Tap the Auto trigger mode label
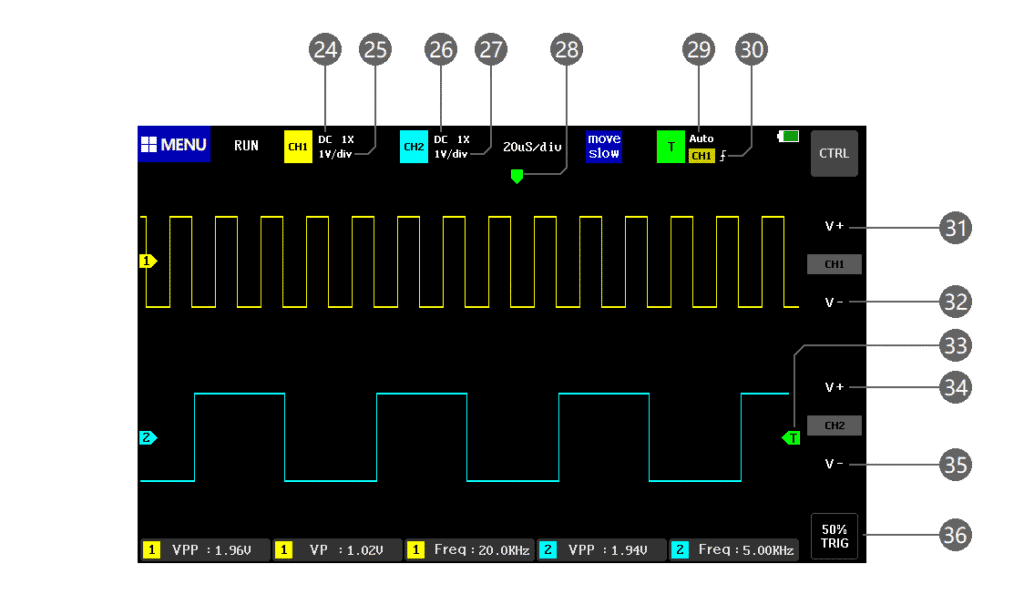The image size is (1024, 615). [701, 138]
